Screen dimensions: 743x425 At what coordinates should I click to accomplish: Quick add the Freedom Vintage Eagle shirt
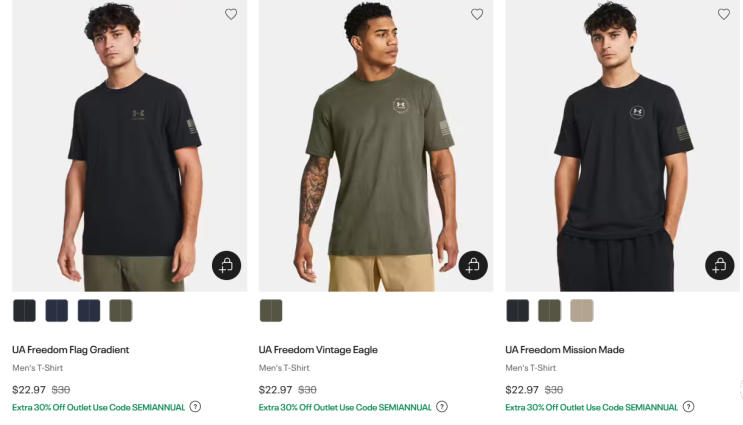[x=473, y=265]
